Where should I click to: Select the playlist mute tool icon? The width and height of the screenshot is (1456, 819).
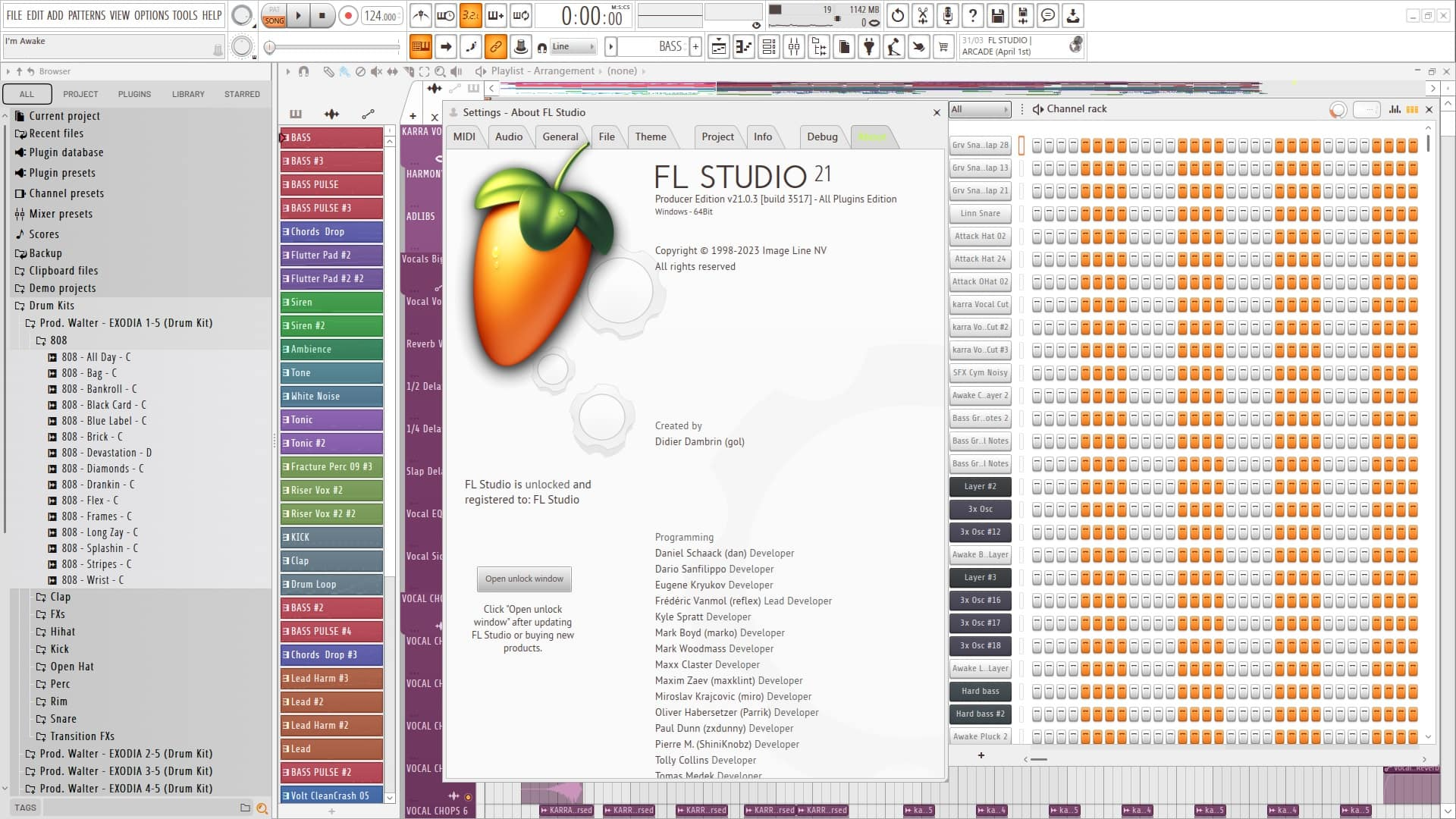(x=376, y=71)
